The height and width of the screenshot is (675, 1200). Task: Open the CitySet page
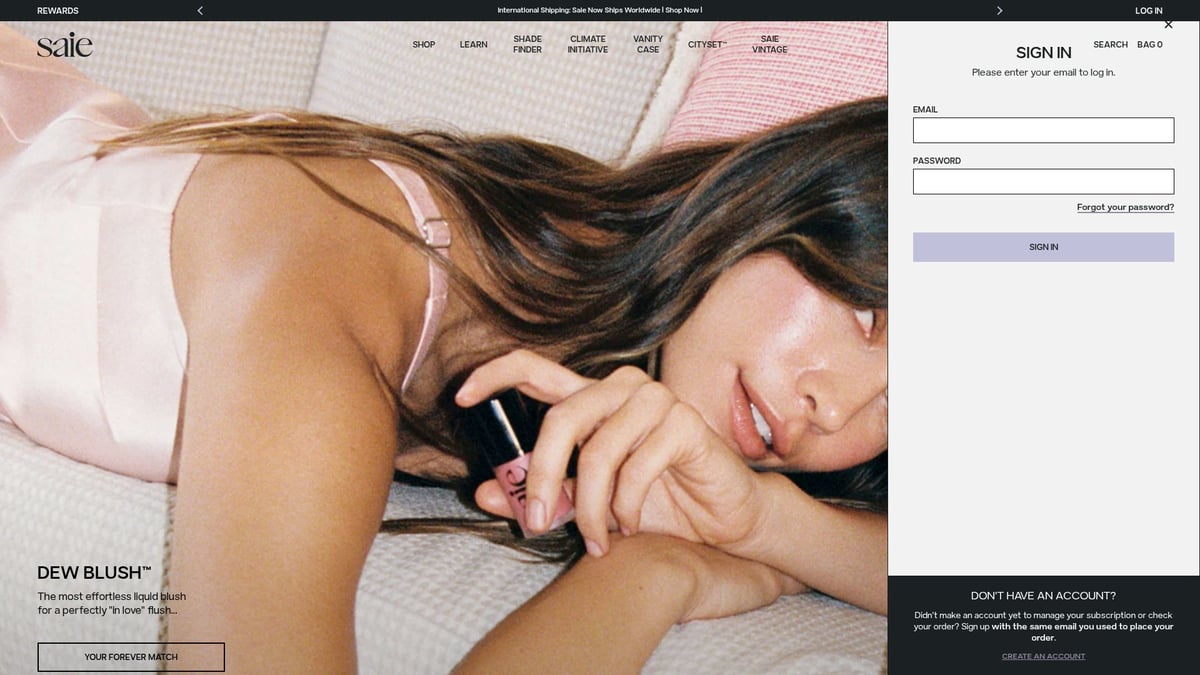pyautogui.click(x=707, y=45)
